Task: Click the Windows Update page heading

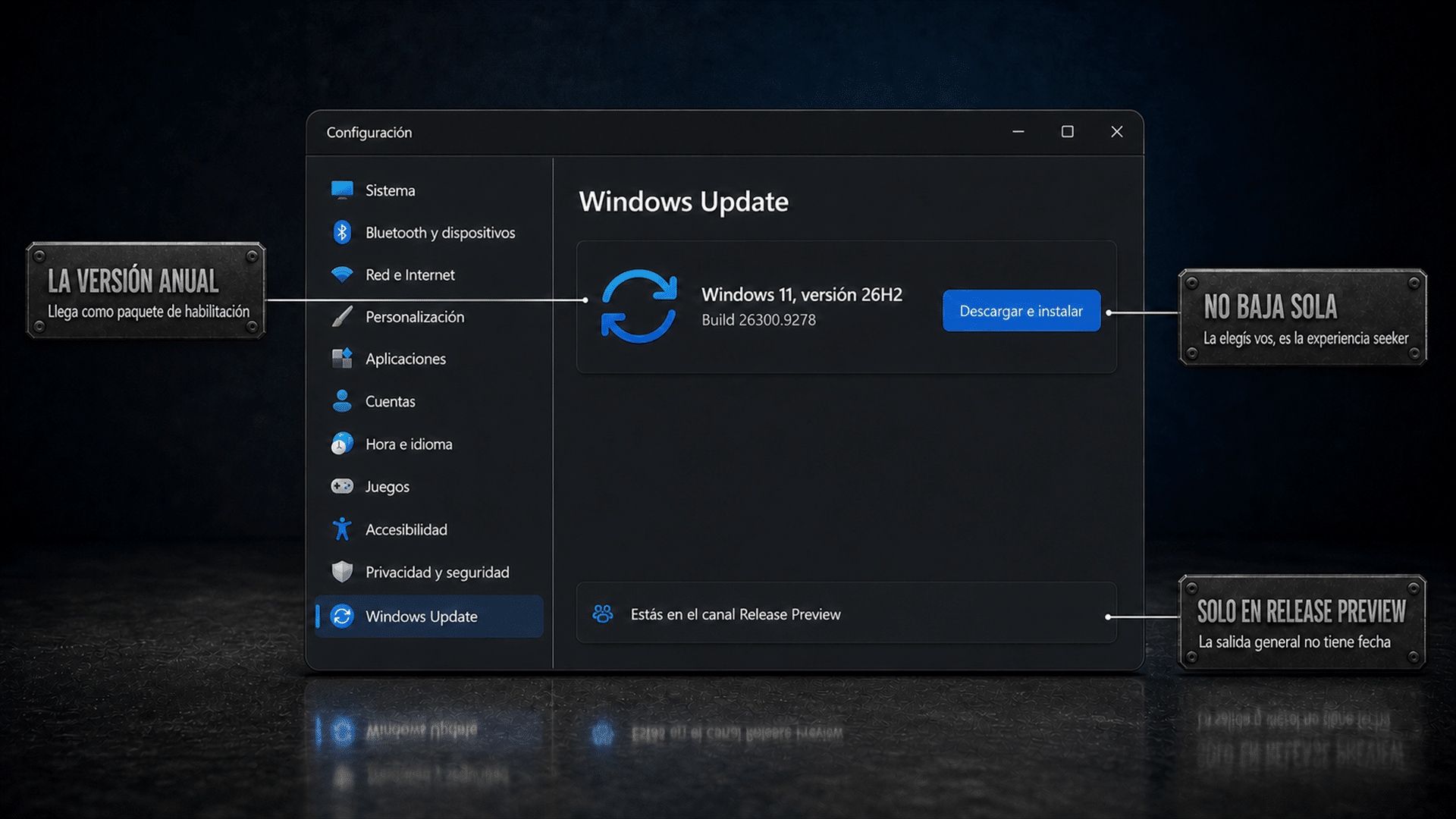Action: 684,202
